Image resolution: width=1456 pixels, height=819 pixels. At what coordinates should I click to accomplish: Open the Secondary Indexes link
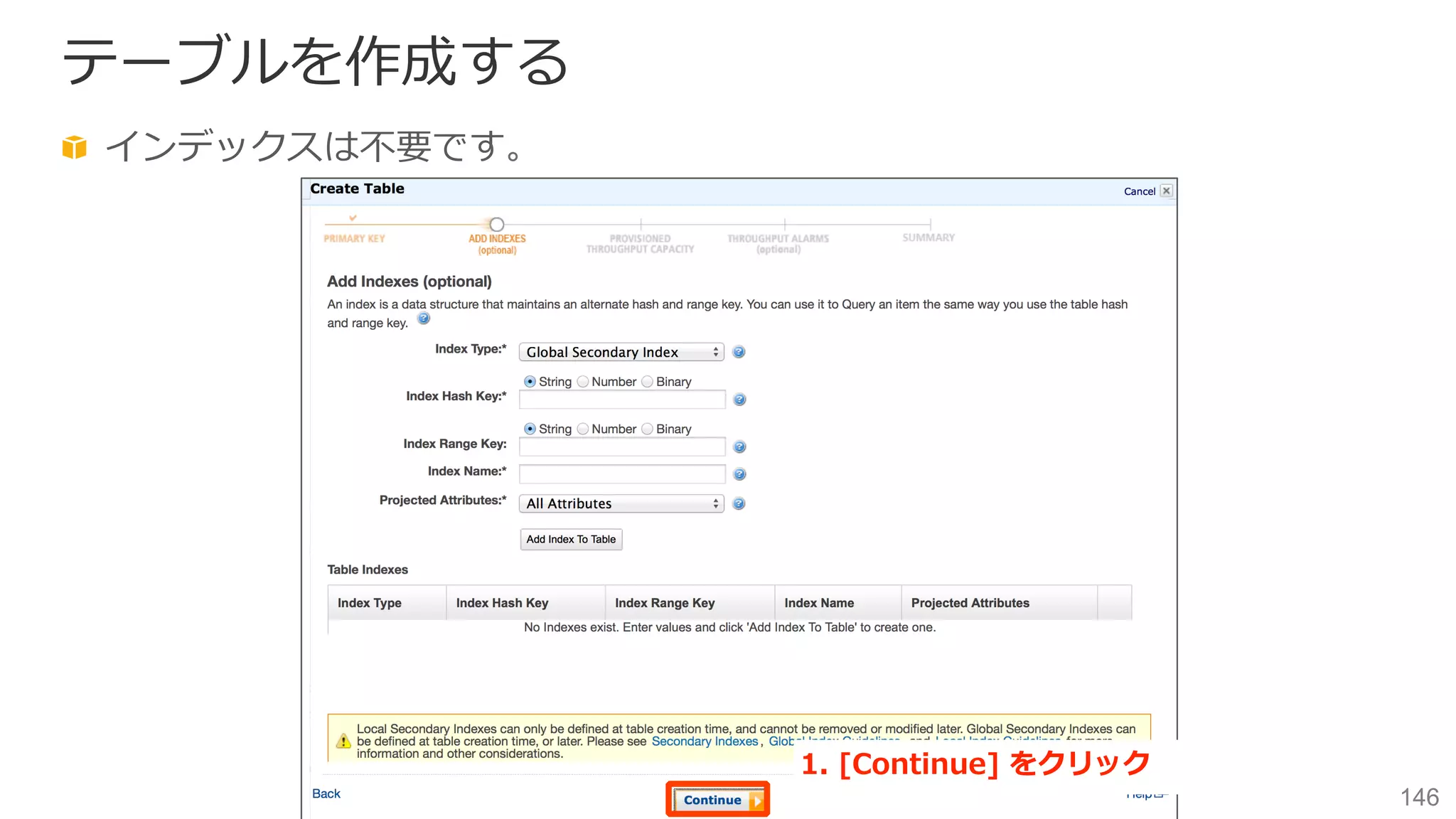pyautogui.click(x=705, y=742)
